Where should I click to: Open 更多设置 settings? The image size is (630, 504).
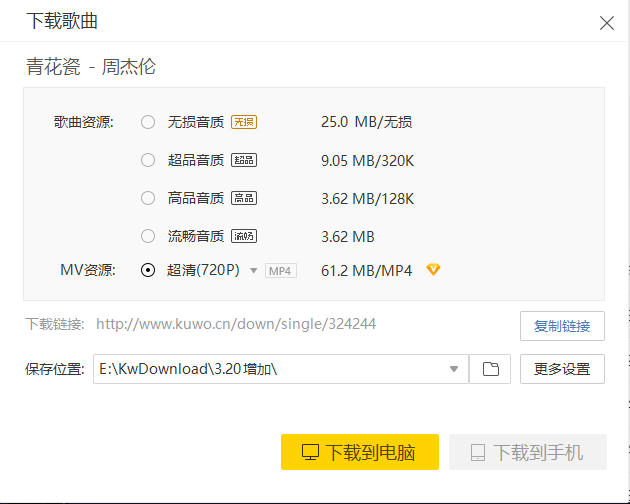click(562, 369)
